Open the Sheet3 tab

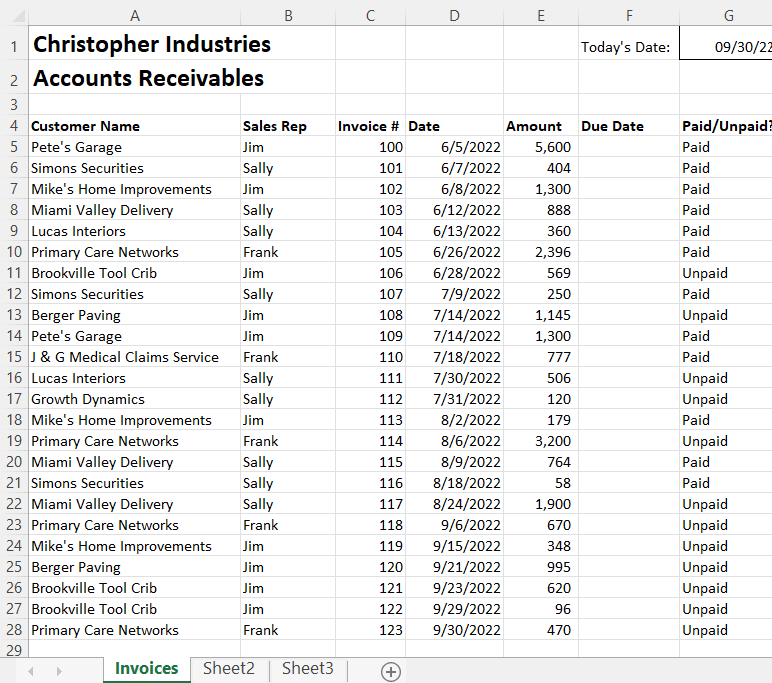coord(307,669)
